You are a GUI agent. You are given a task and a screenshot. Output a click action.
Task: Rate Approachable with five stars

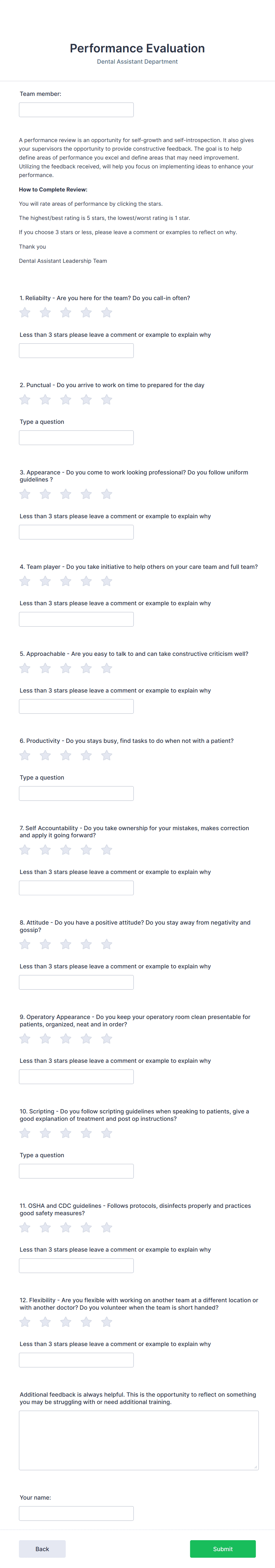(x=106, y=669)
